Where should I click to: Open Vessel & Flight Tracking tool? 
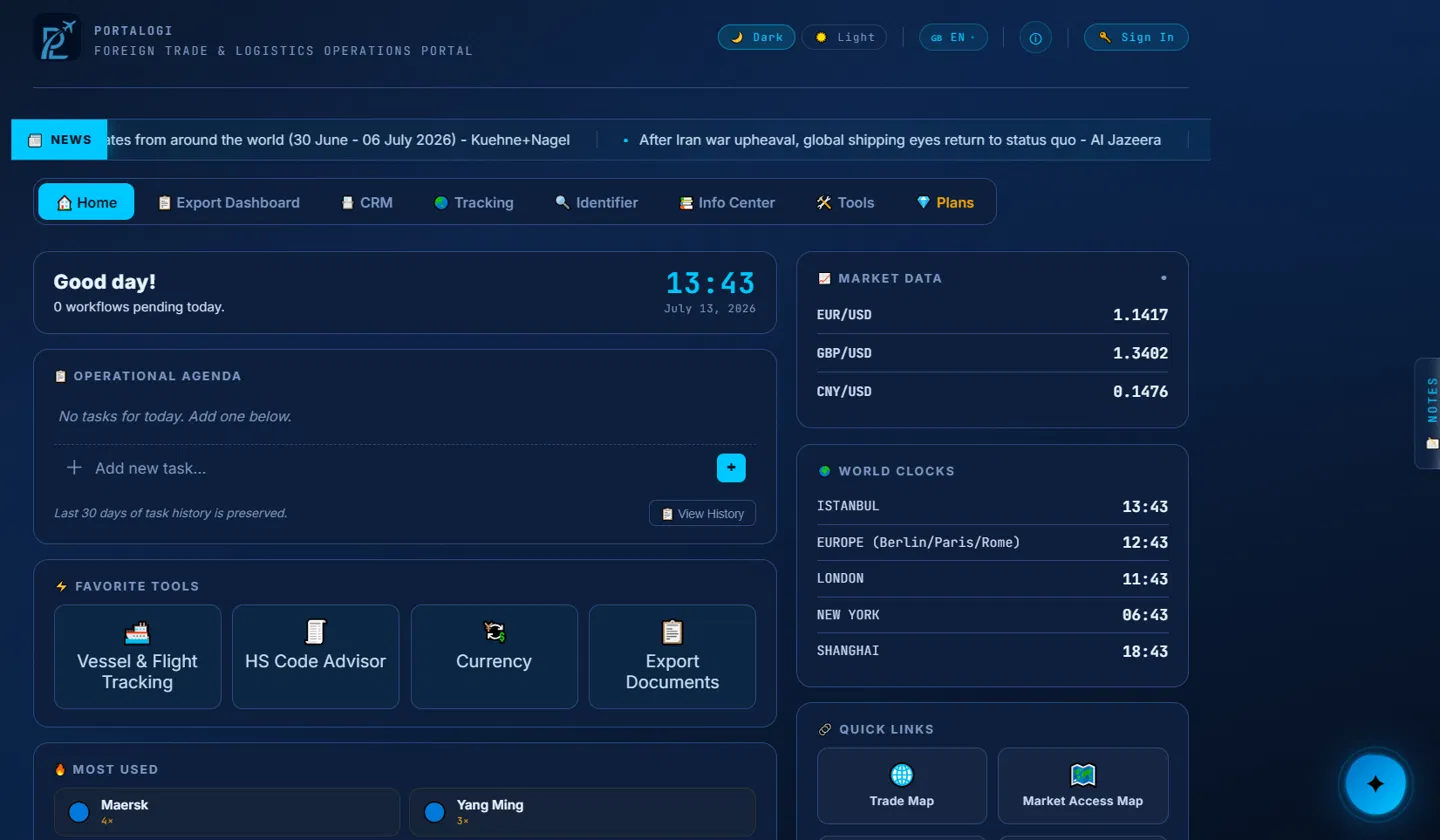(x=138, y=657)
